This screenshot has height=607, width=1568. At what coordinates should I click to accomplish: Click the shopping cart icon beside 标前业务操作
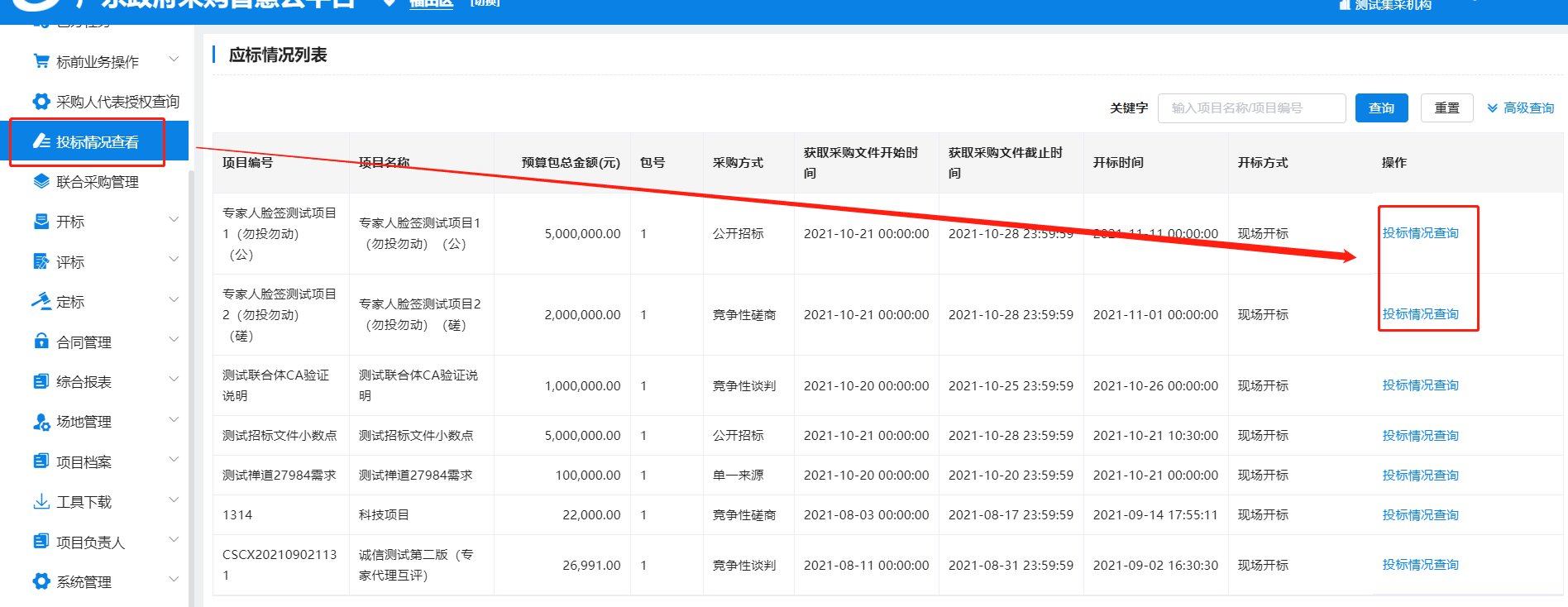[41, 61]
